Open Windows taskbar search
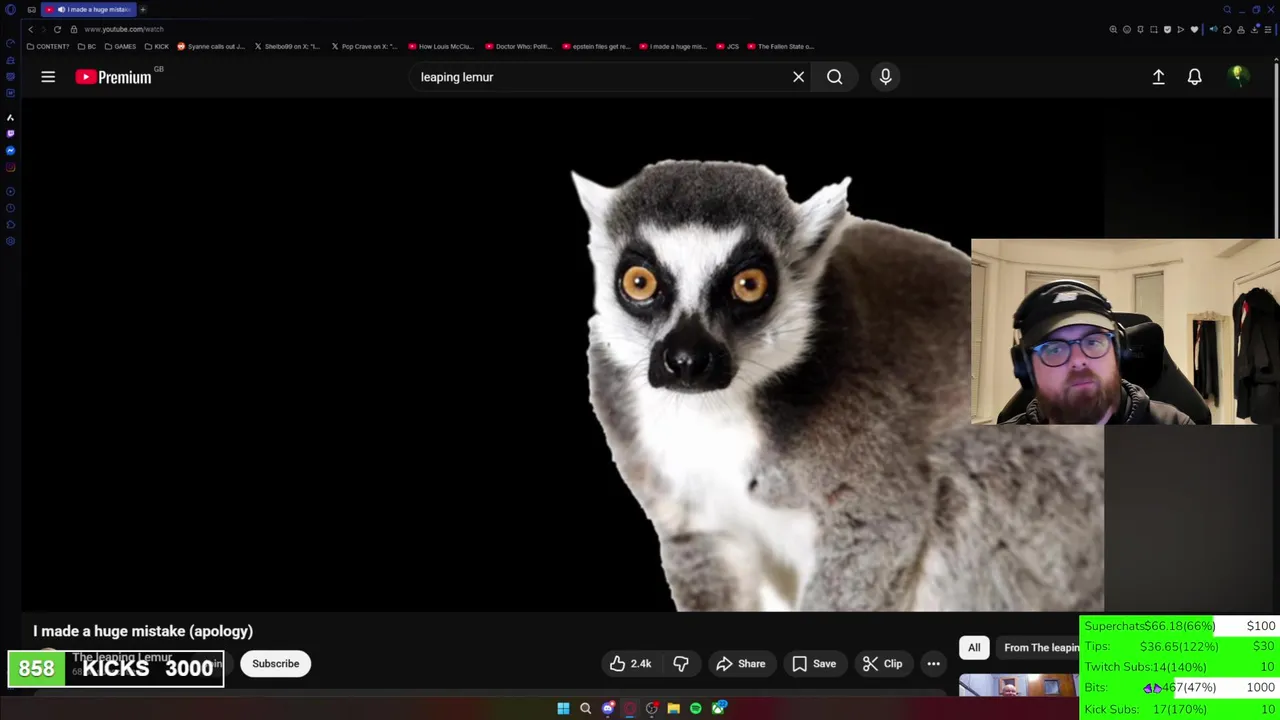This screenshot has width=1280, height=720. [585, 709]
